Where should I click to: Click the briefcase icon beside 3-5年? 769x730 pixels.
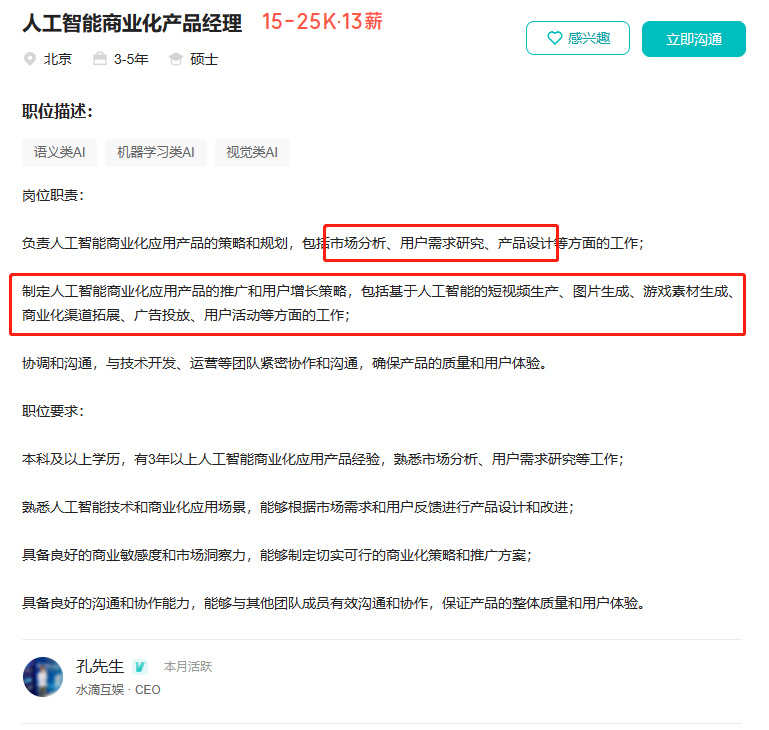tap(100, 59)
